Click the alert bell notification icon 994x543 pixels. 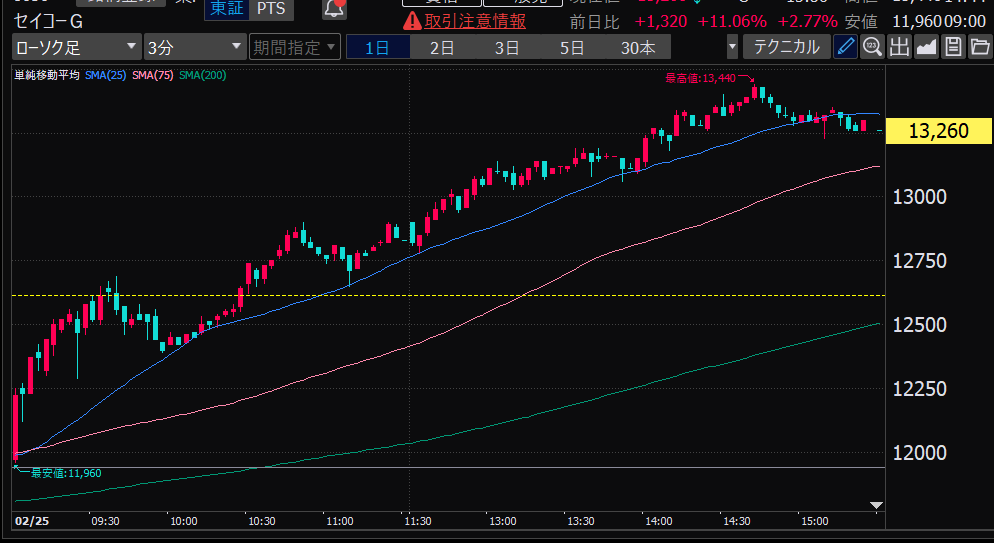(x=335, y=9)
